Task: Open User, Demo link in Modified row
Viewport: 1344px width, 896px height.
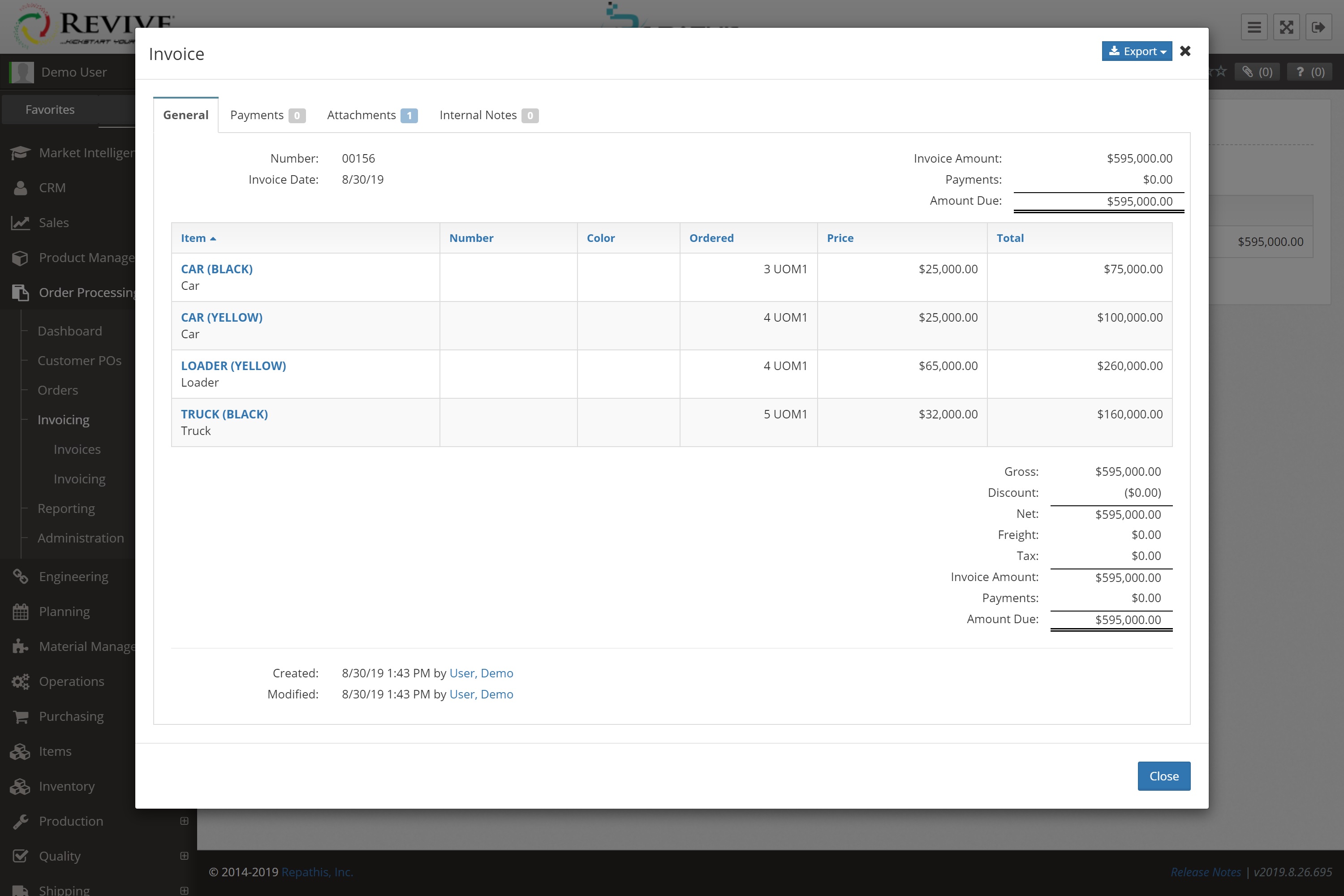Action: [481, 694]
